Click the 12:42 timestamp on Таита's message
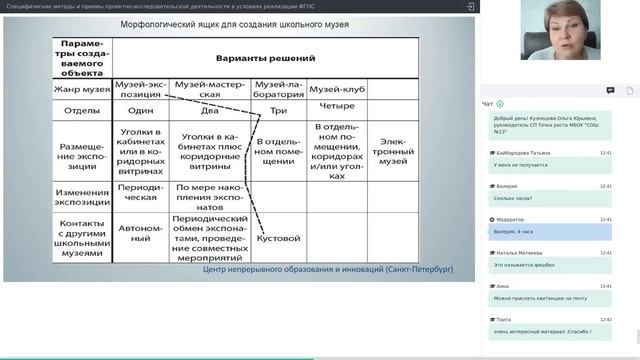 pos(606,320)
